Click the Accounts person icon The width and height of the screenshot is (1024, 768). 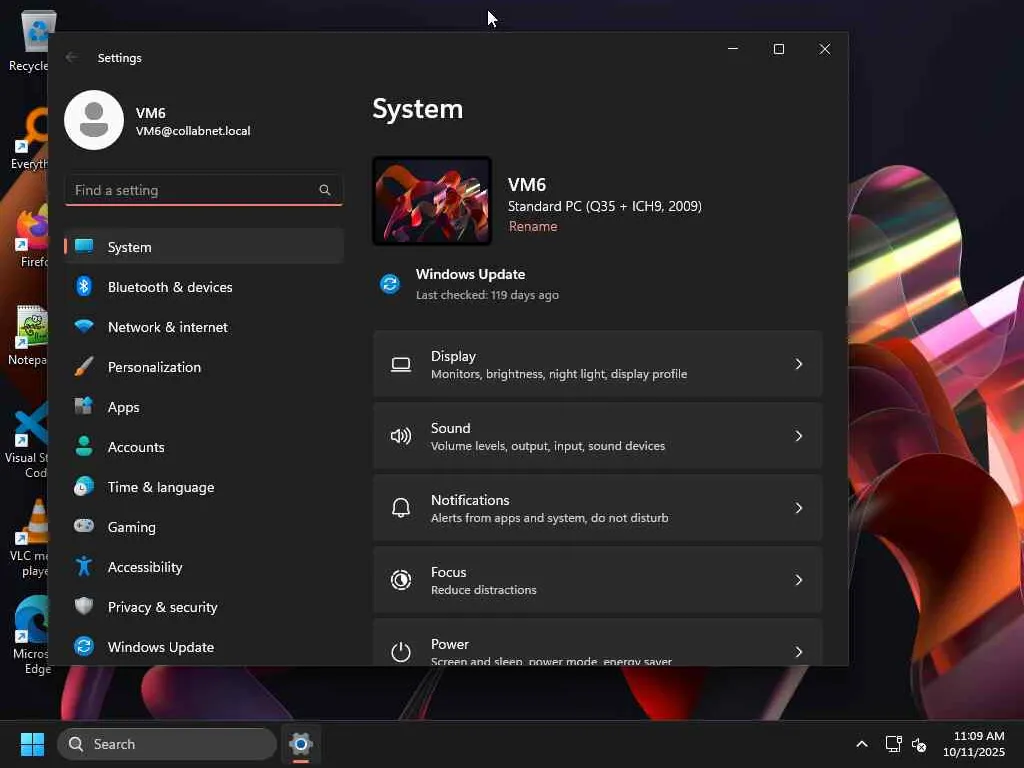click(x=84, y=446)
